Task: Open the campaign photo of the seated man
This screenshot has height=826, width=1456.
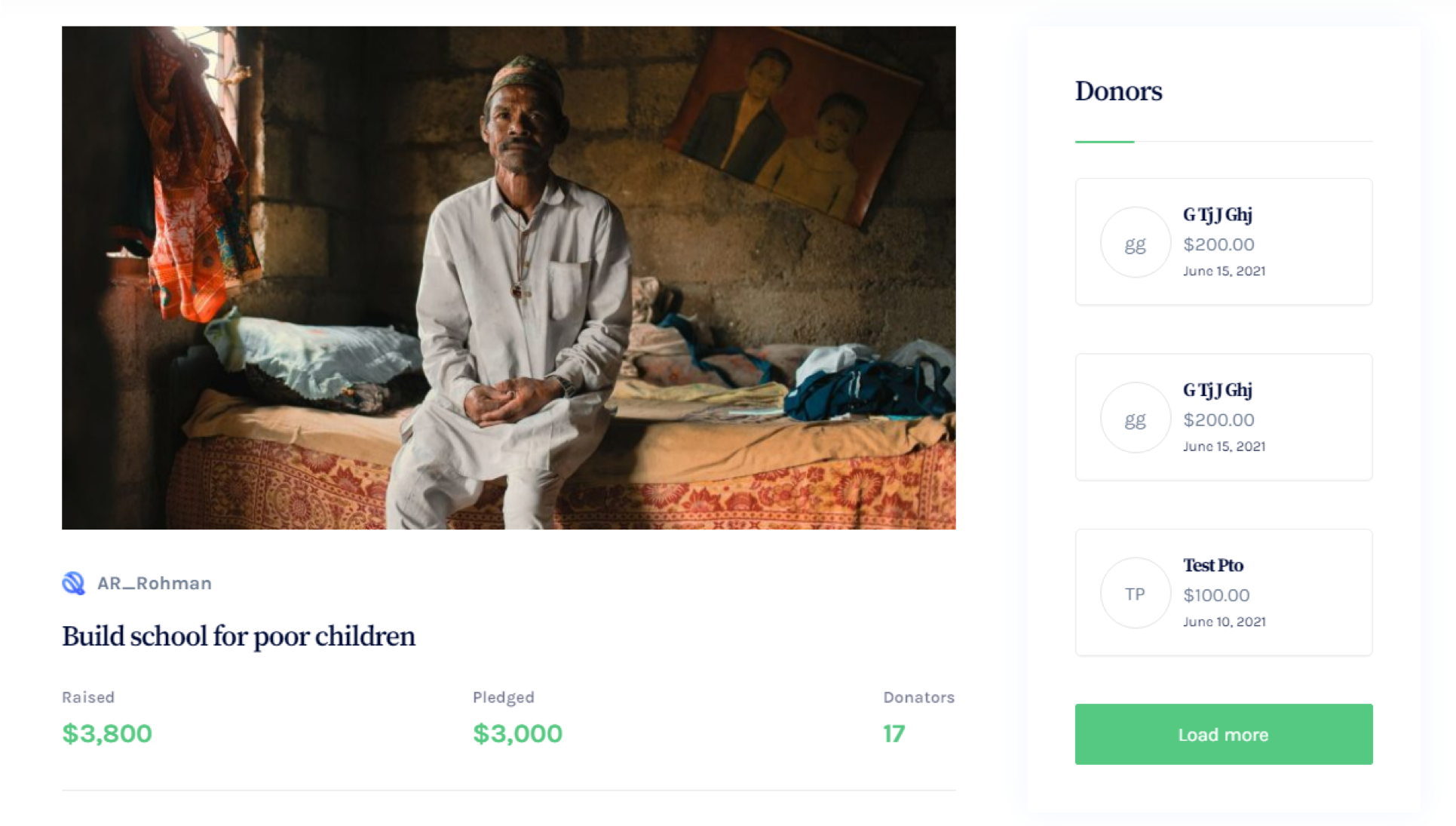Action: (x=508, y=278)
